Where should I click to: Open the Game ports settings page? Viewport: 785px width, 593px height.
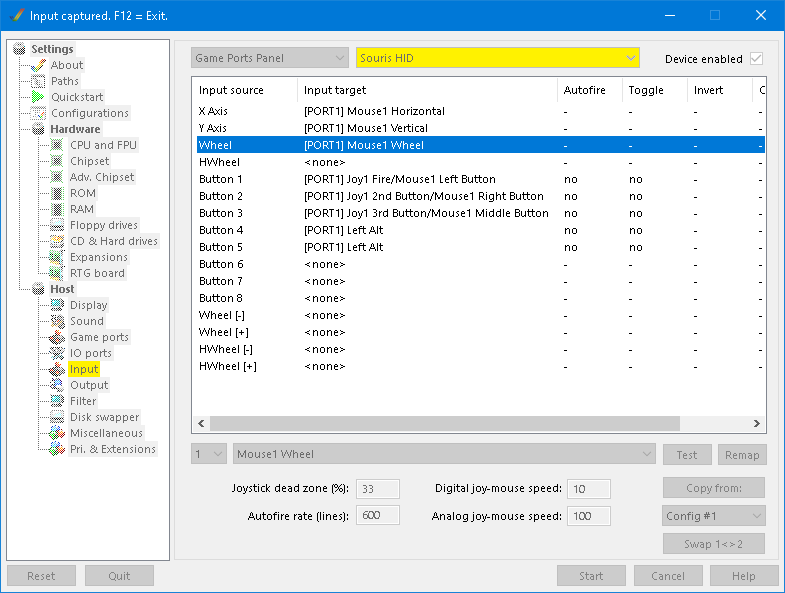[x=99, y=337]
